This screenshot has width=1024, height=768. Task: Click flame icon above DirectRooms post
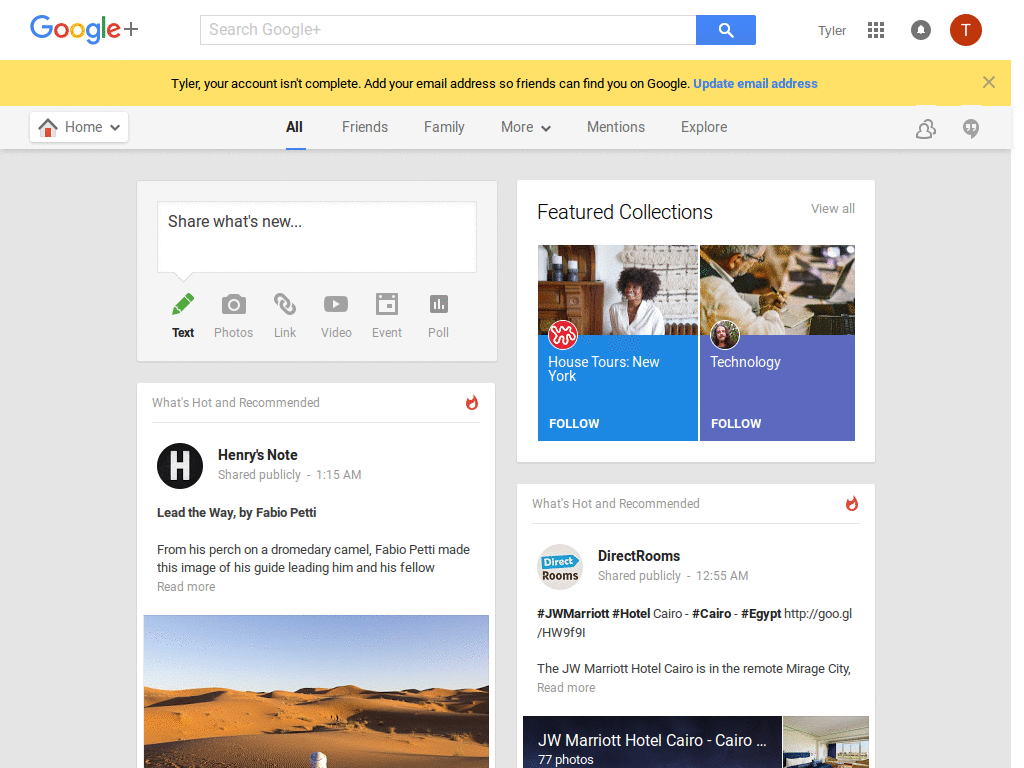click(x=852, y=504)
